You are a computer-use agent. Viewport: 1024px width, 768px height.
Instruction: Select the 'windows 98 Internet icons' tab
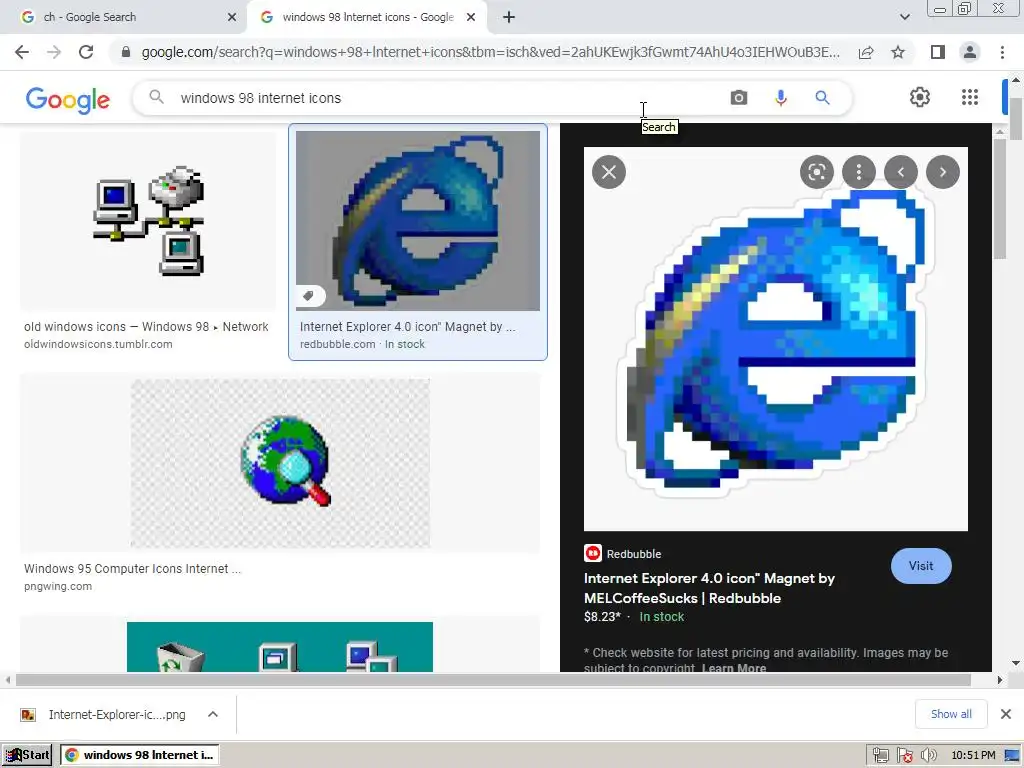point(366,17)
